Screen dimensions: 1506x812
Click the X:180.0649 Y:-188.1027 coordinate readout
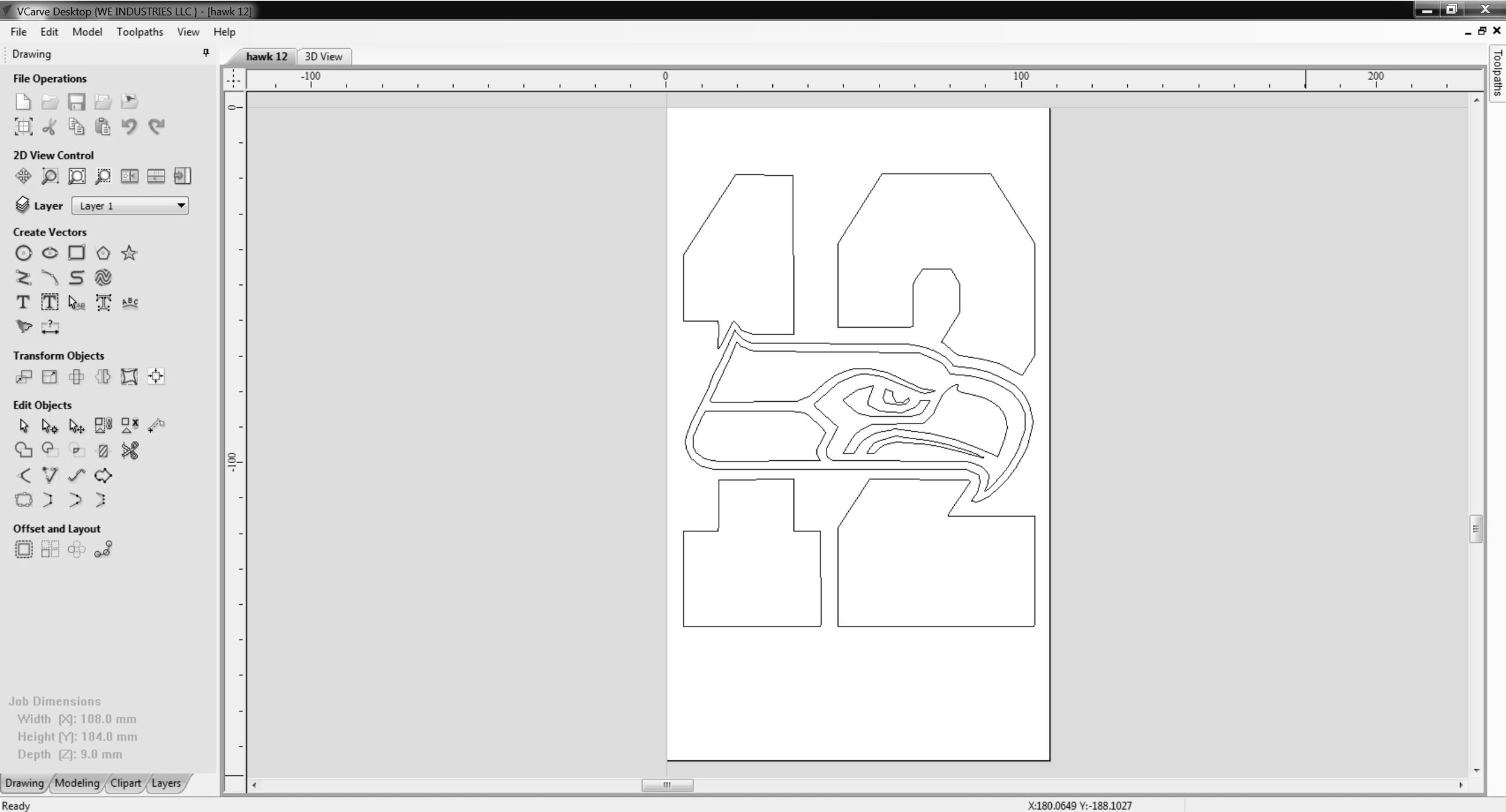tap(1080, 805)
